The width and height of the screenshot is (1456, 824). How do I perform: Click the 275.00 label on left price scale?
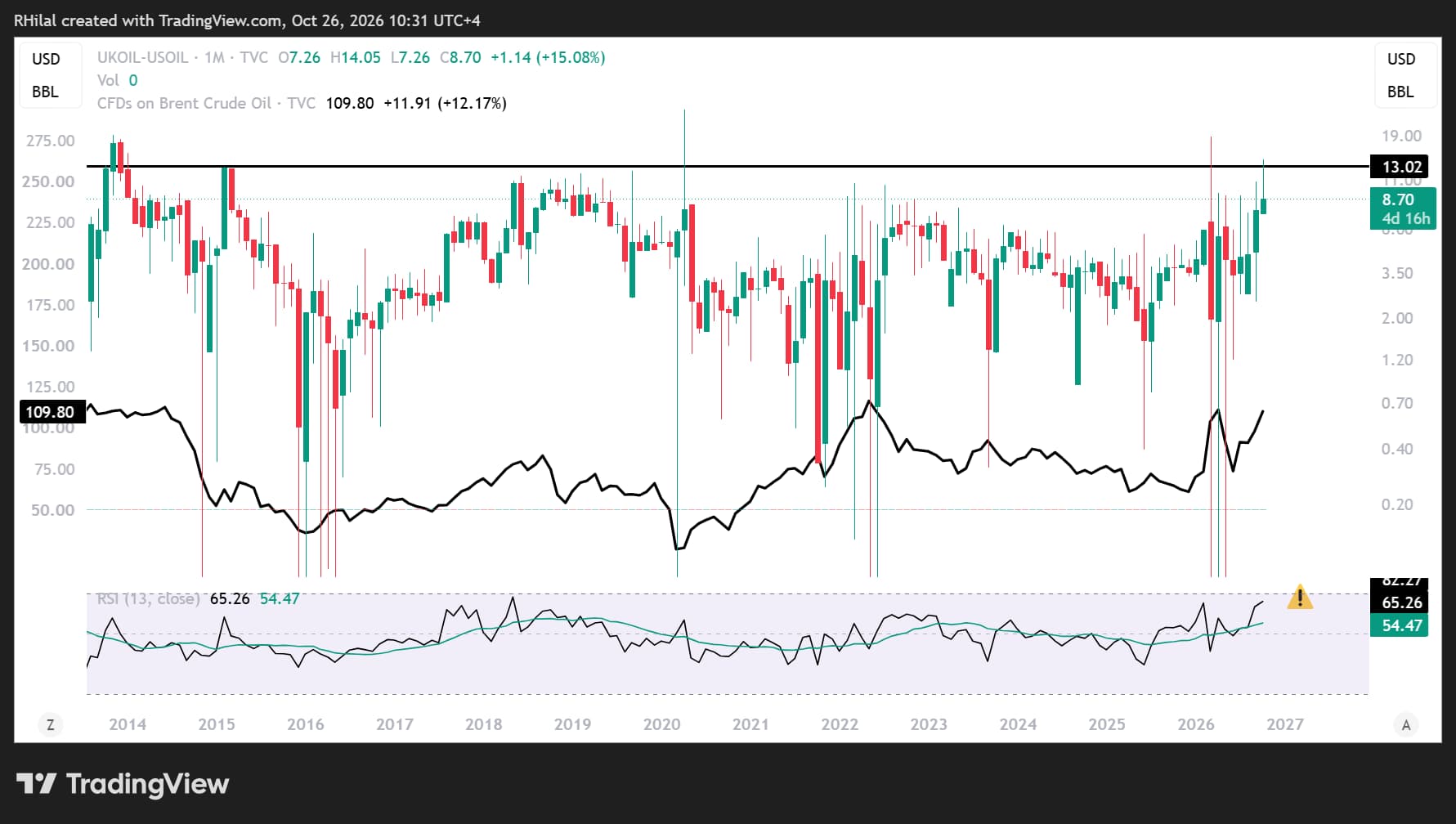pos(51,141)
